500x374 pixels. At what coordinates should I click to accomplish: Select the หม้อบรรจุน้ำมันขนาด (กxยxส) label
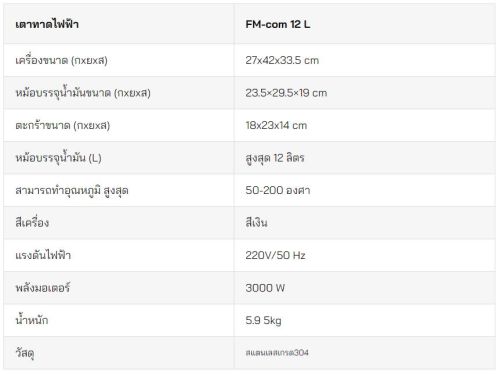click(83, 92)
